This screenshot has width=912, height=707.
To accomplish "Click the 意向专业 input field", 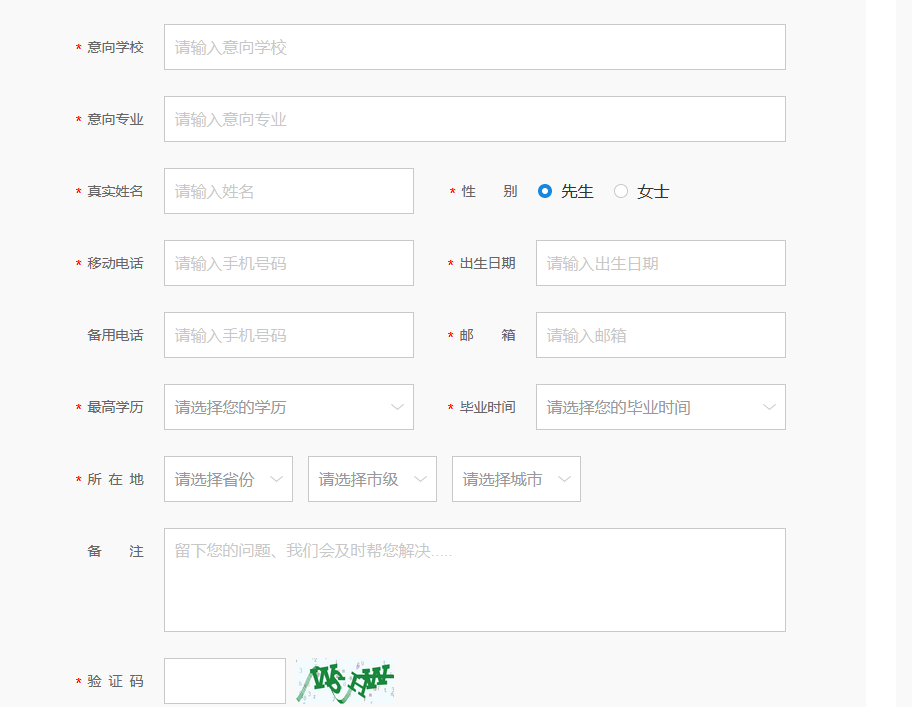I will [474, 119].
